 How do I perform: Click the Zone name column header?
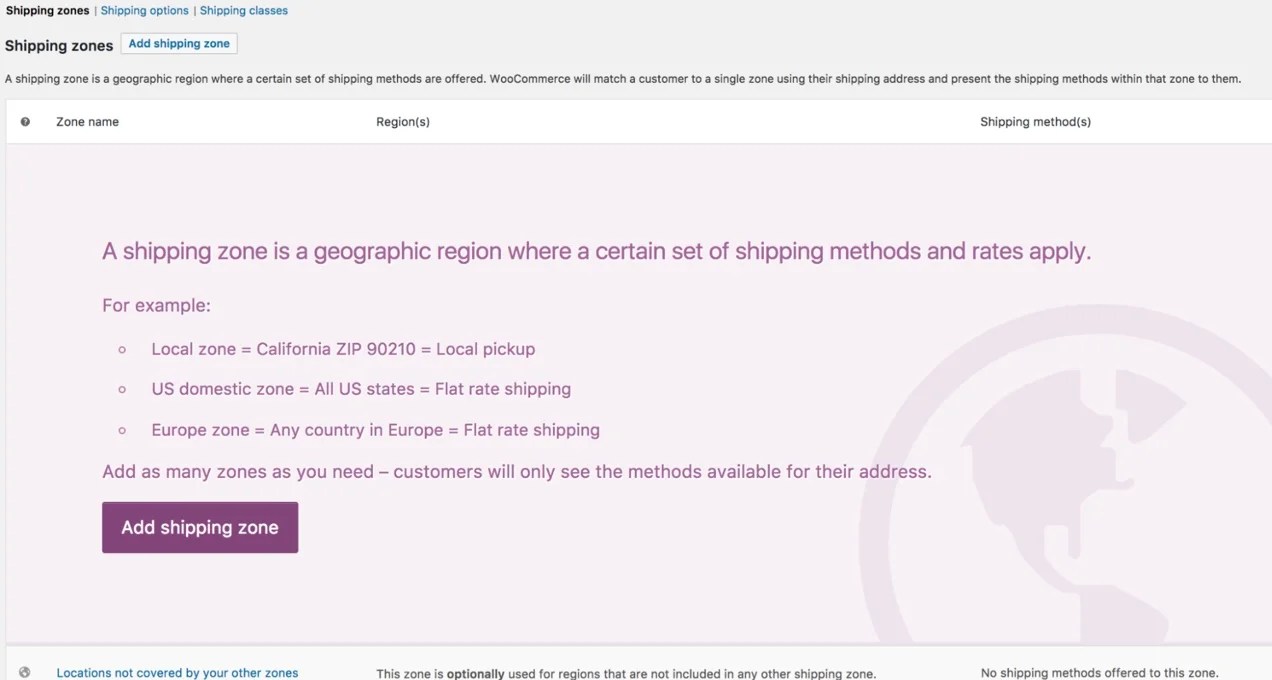tap(87, 121)
